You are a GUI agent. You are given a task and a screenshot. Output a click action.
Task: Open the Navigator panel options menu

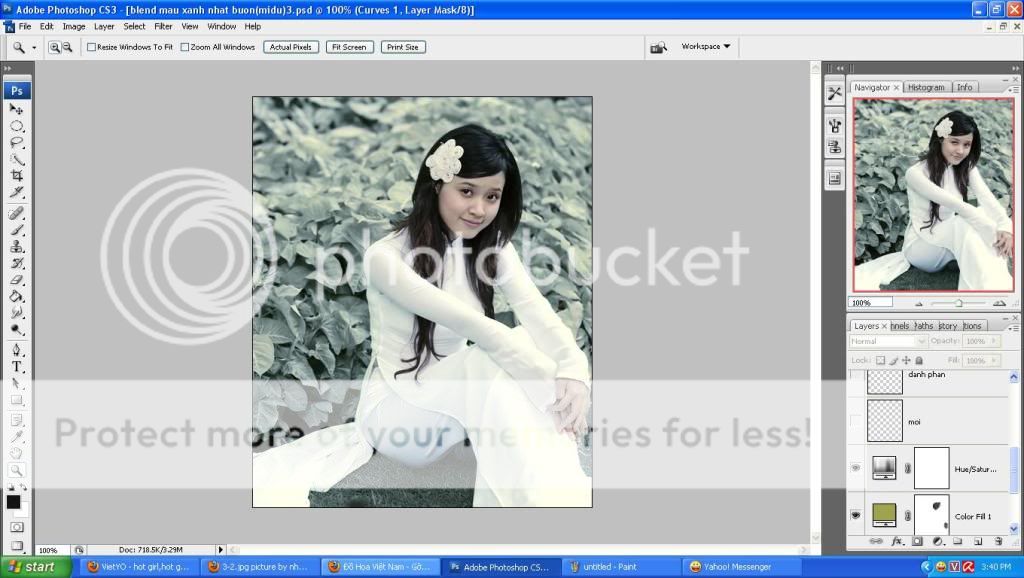click(x=1013, y=89)
